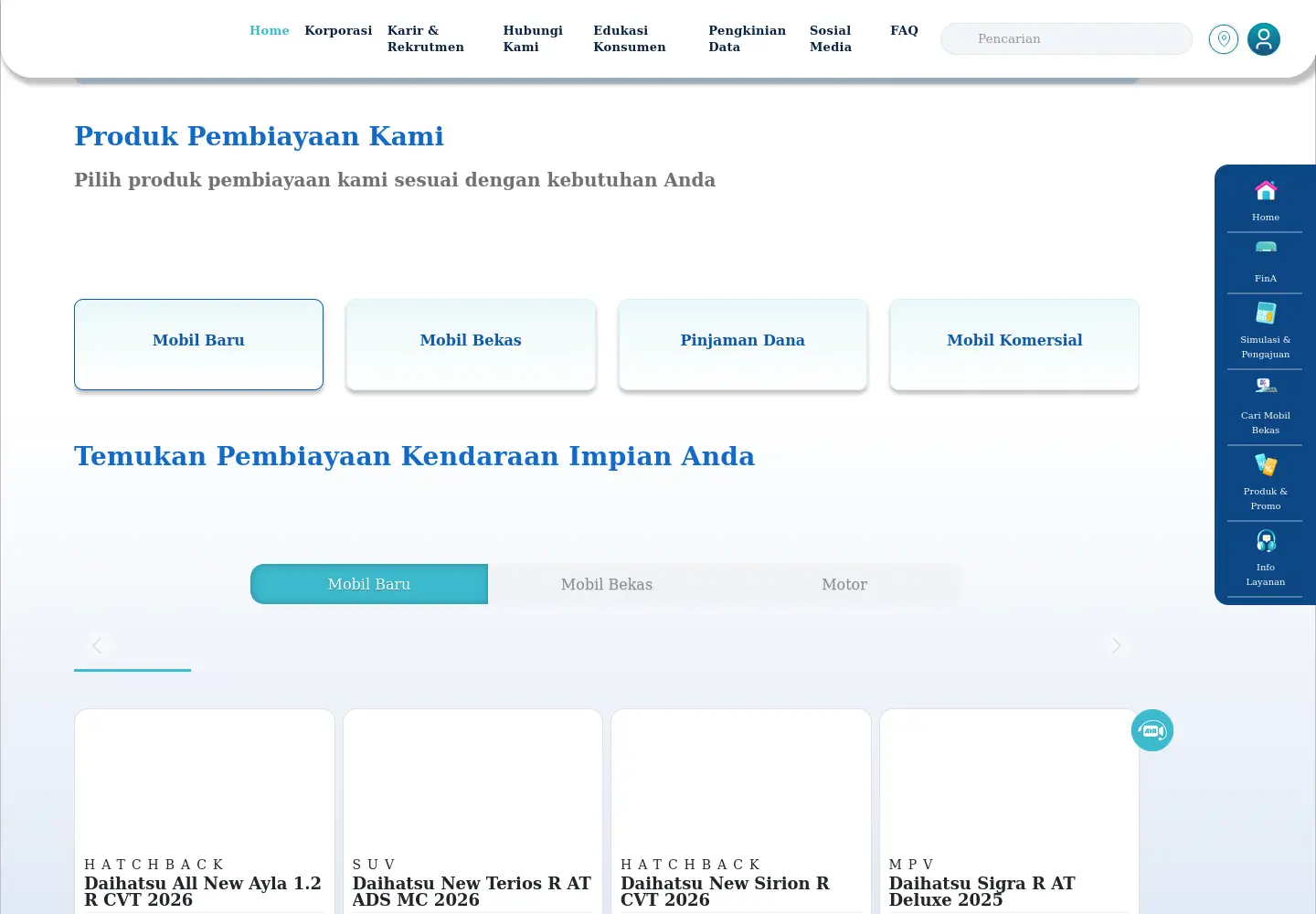1316x914 pixels.
Task: Show next cars with right carousel arrow
Action: pyautogui.click(x=1116, y=645)
